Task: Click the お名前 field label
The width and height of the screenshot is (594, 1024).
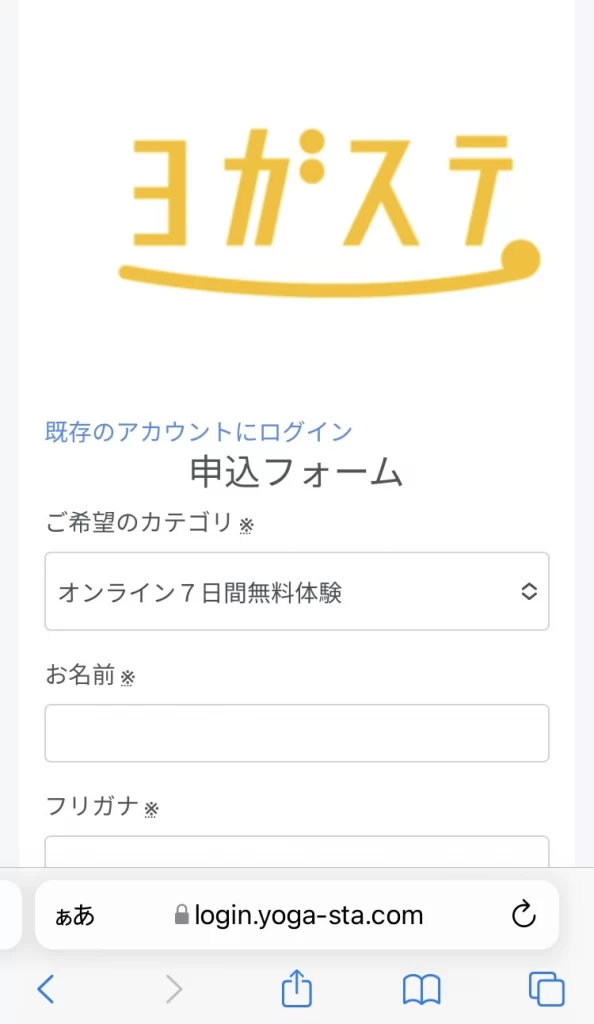Action: (x=80, y=675)
